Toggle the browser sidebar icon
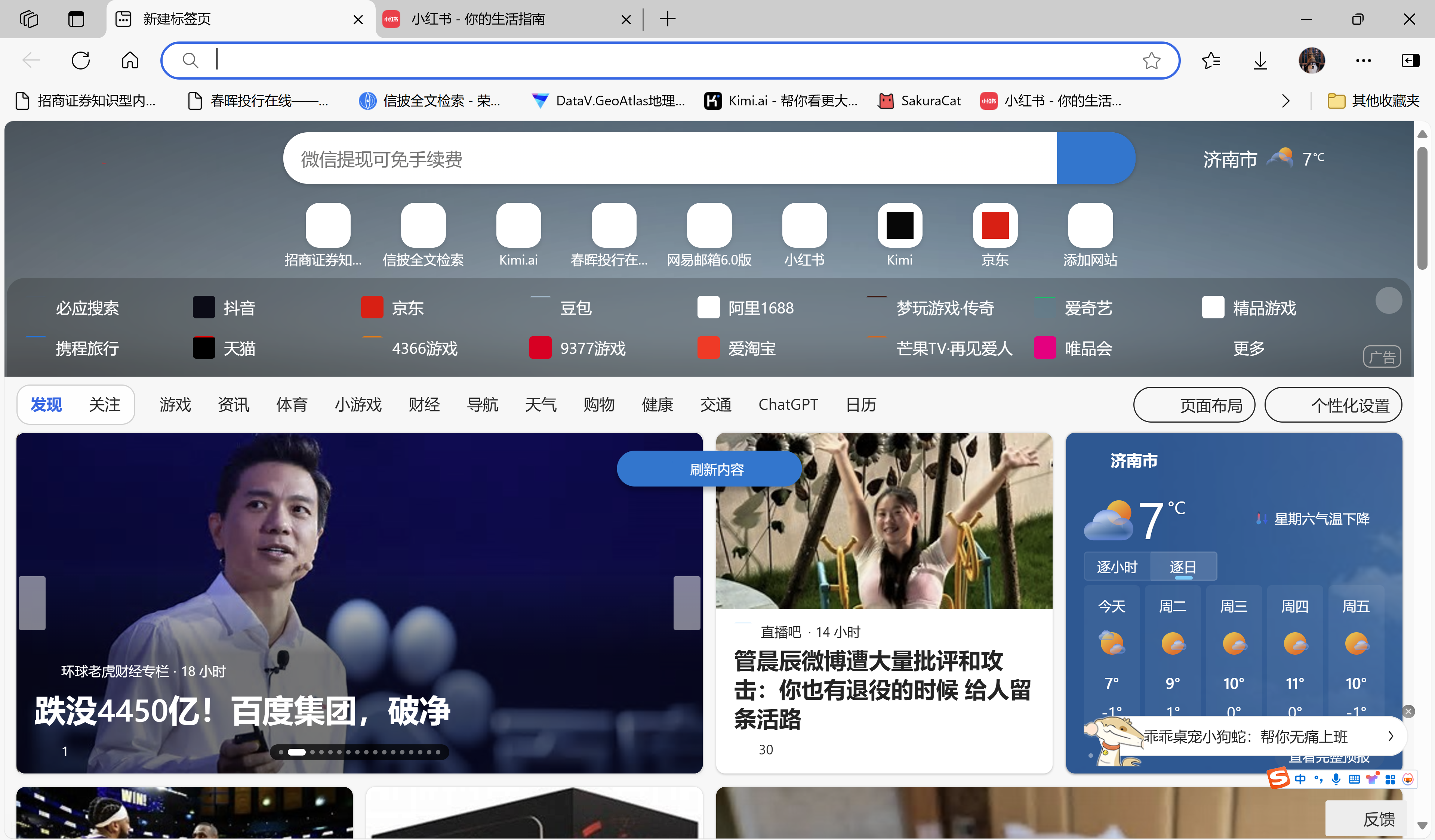This screenshot has height=840, width=1435. [1410, 60]
